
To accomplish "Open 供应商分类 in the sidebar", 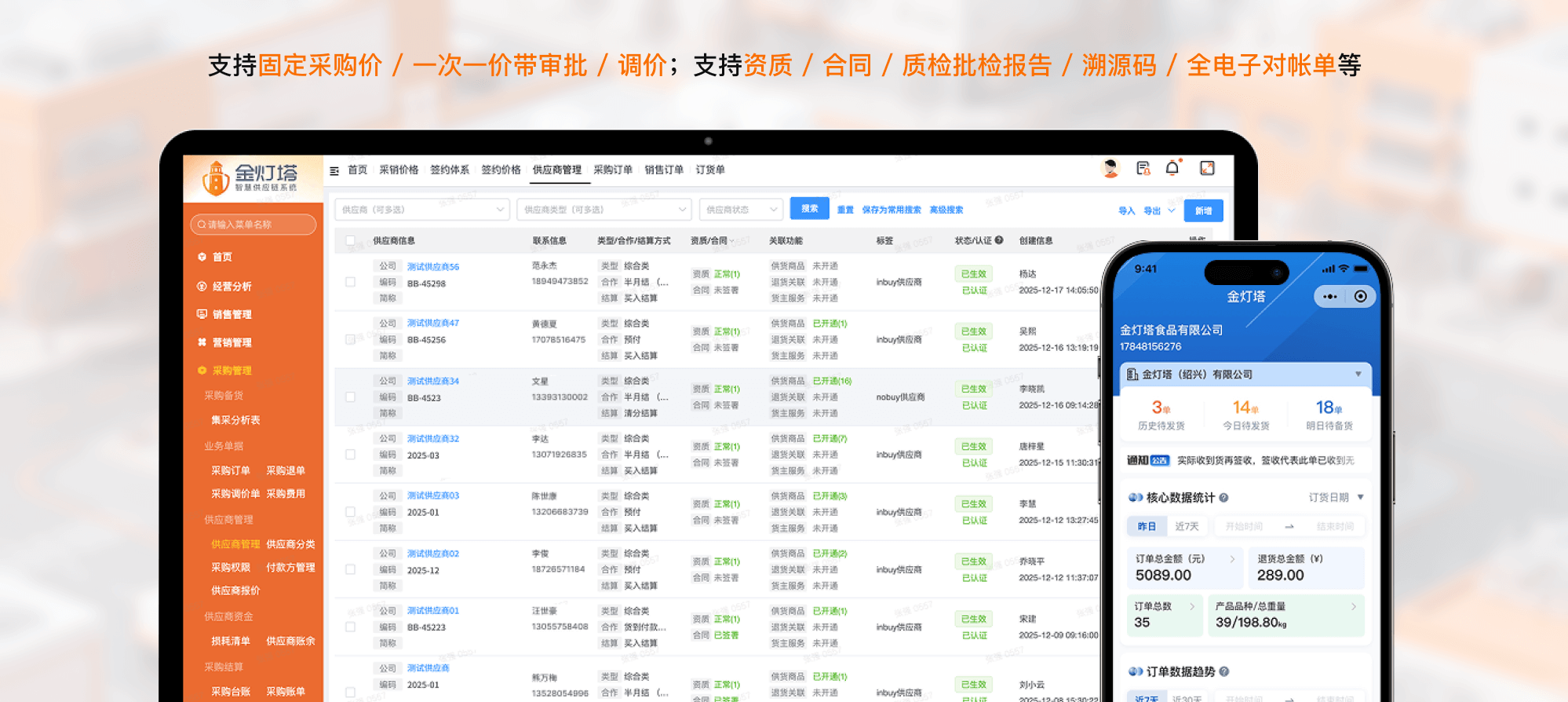I will click(290, 544).
